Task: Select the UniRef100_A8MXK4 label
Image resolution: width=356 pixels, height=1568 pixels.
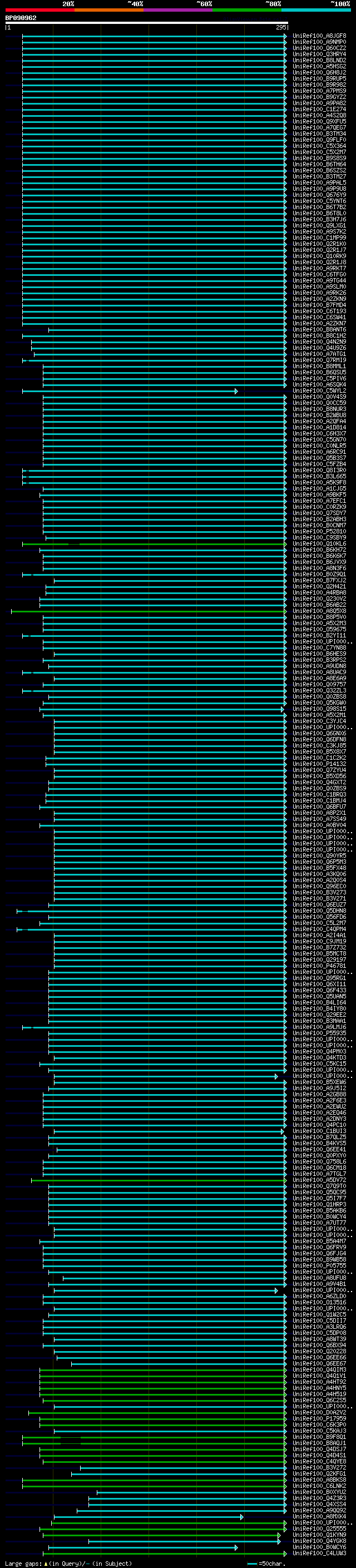Action: click(319, 1516)
